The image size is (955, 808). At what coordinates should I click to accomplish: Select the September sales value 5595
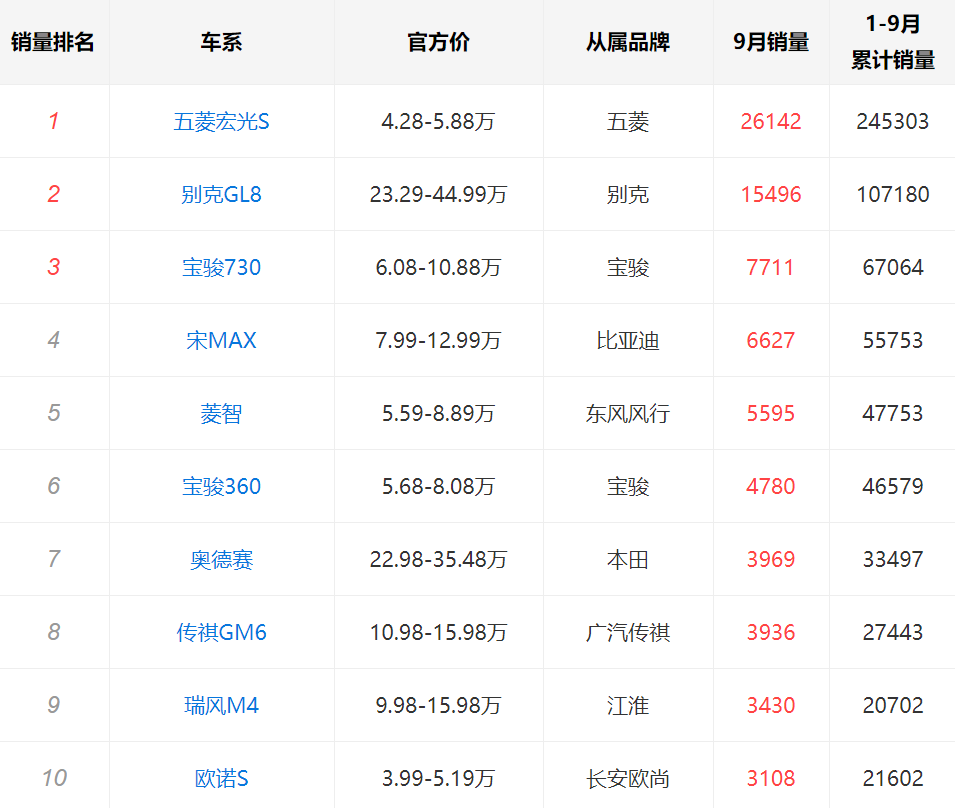coord(771,413)
